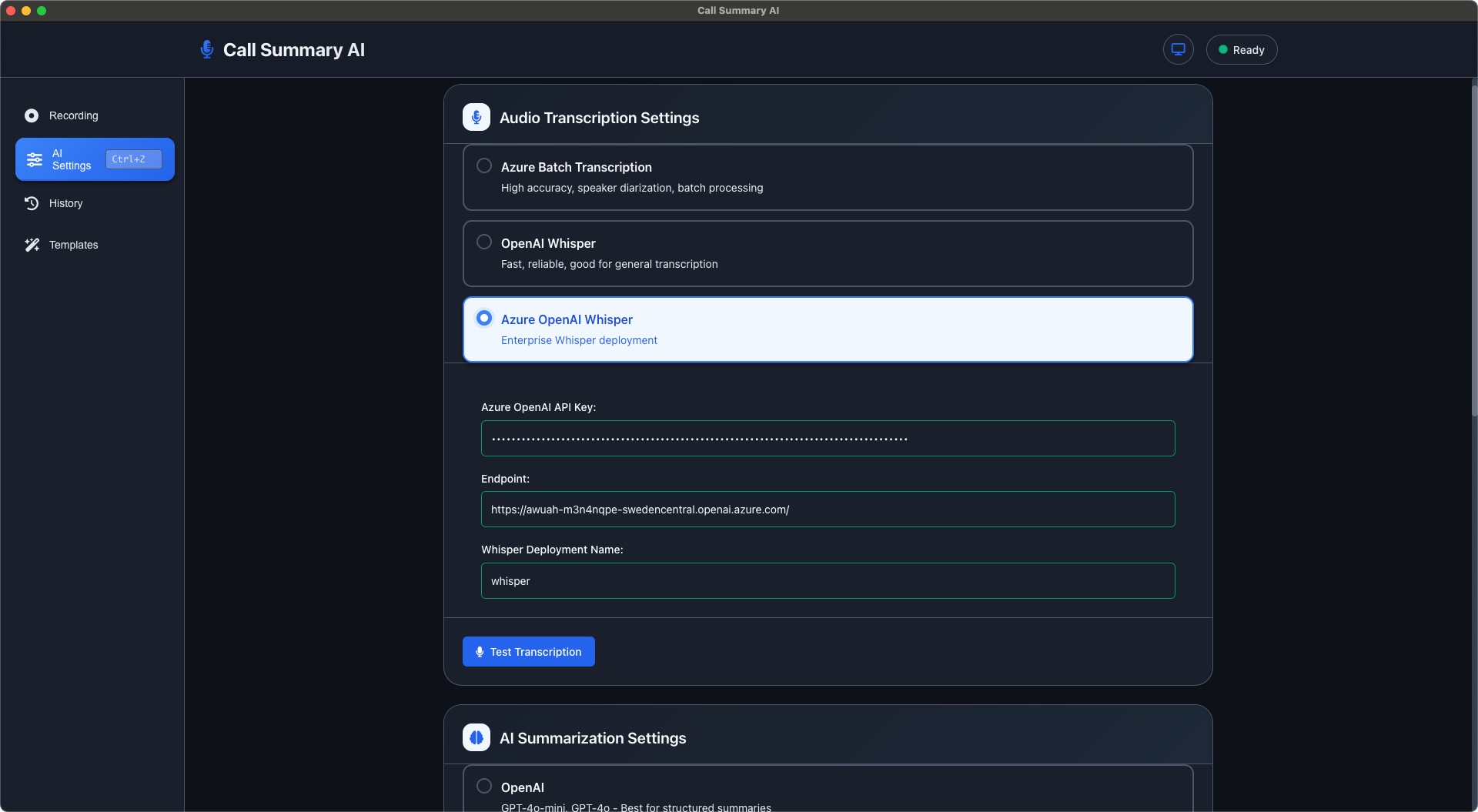Open the History page

pyautogui.click(x=95, y=203)
